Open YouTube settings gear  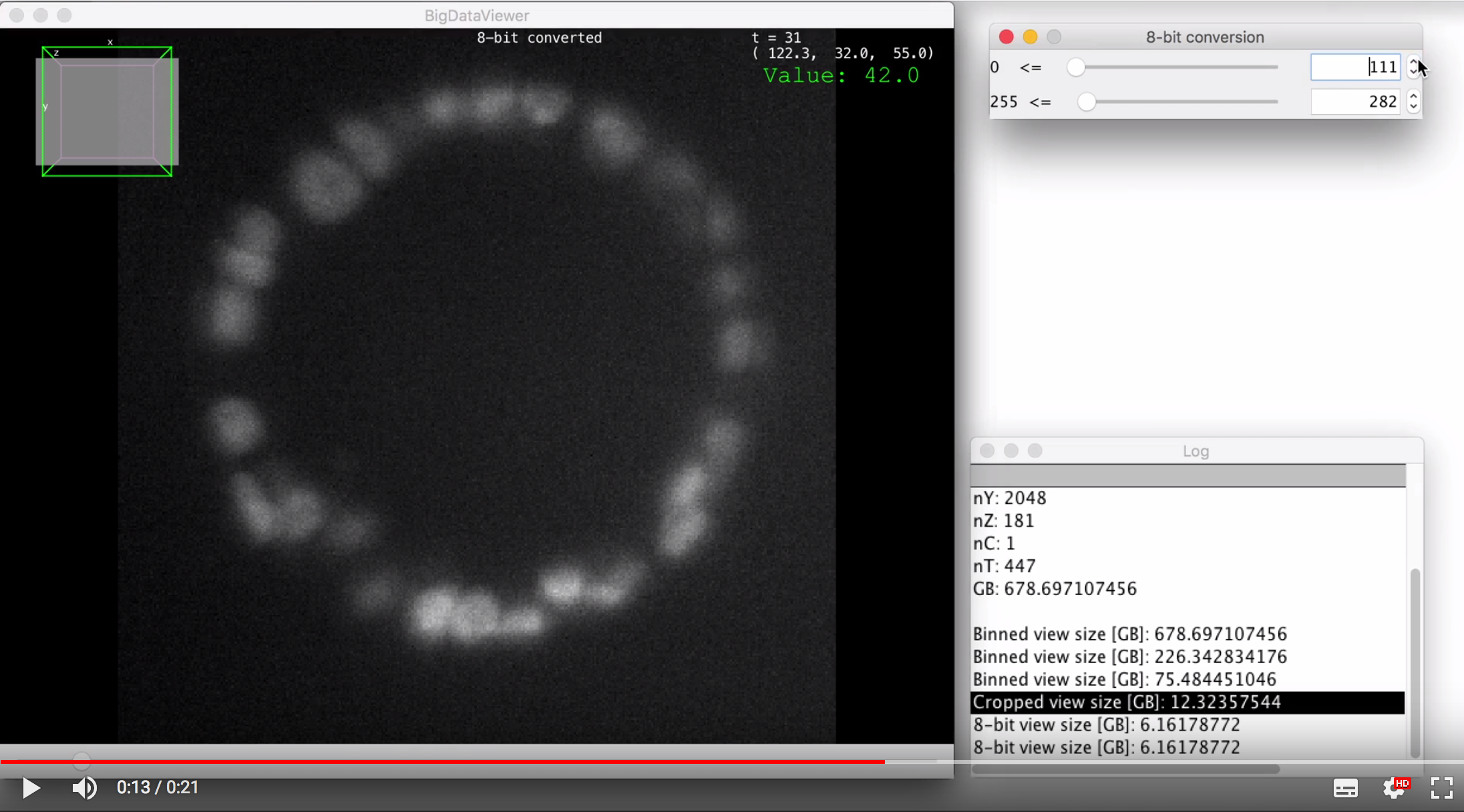[1394, 788]
